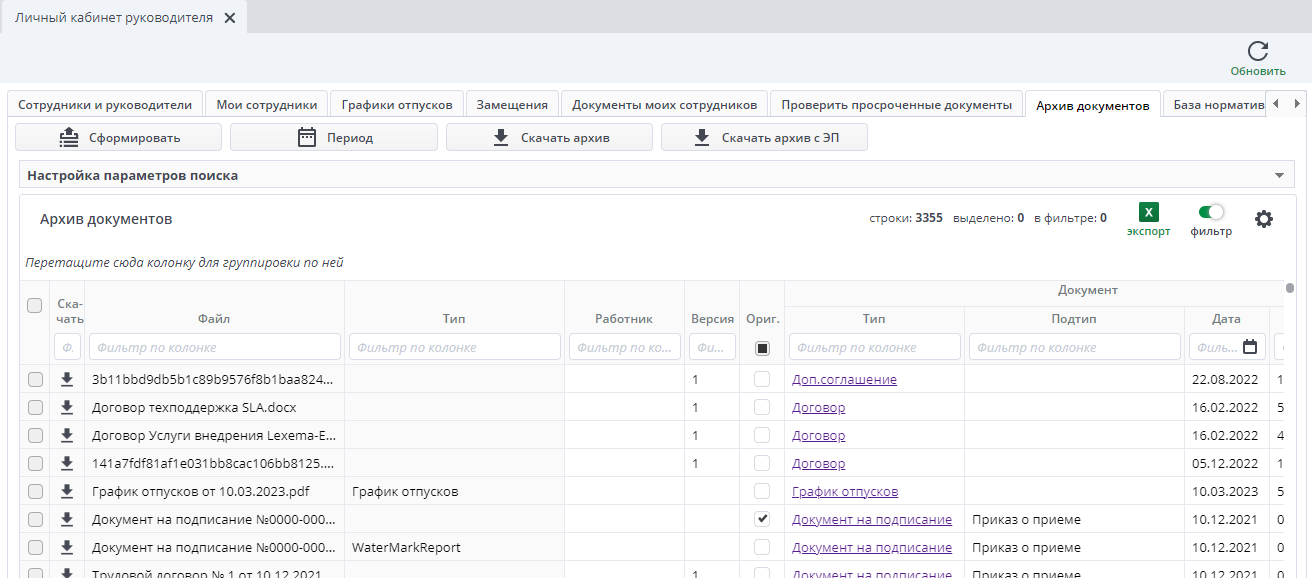Download График отпусков от 10.03.2023.pdf icon

(x=67, y=491)
